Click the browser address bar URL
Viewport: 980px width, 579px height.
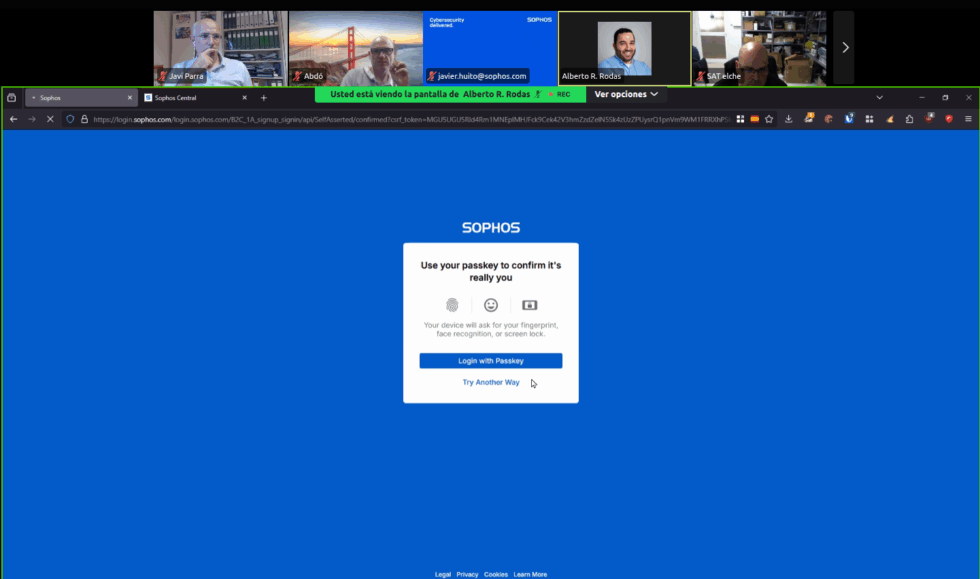[400, 119]
